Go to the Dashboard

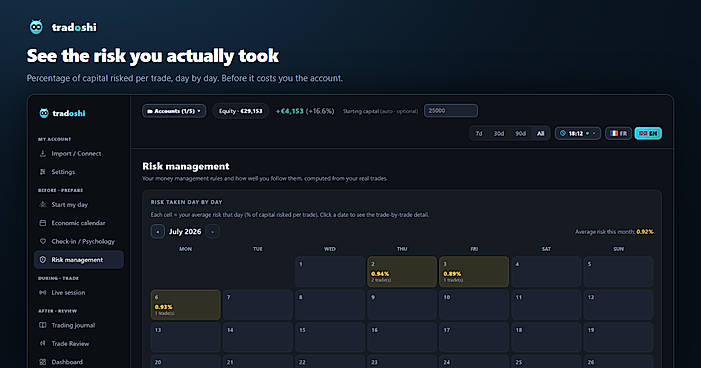tap(79, 362)
